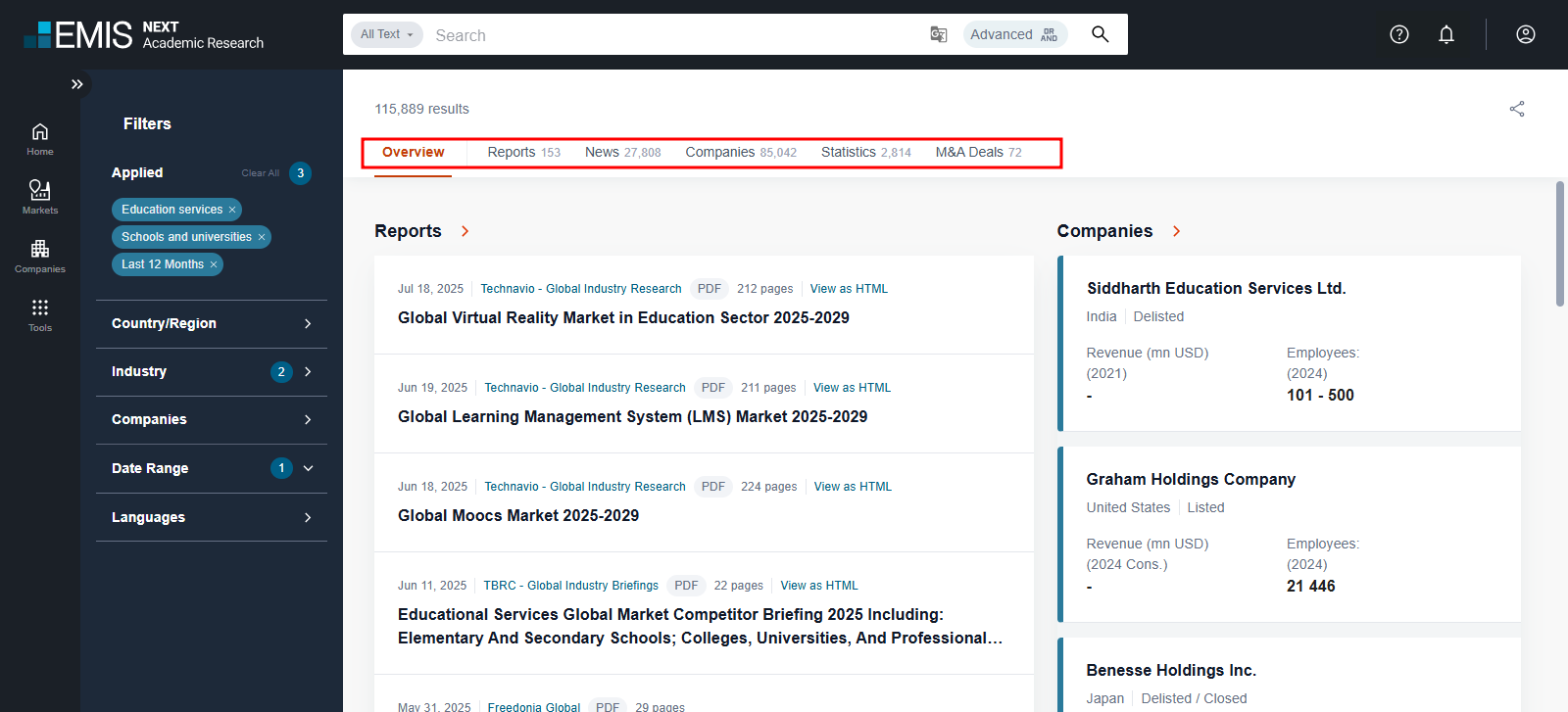Click the share results icon
The height and width of the screenshot is (712, 1568).
pos(1517,109)
